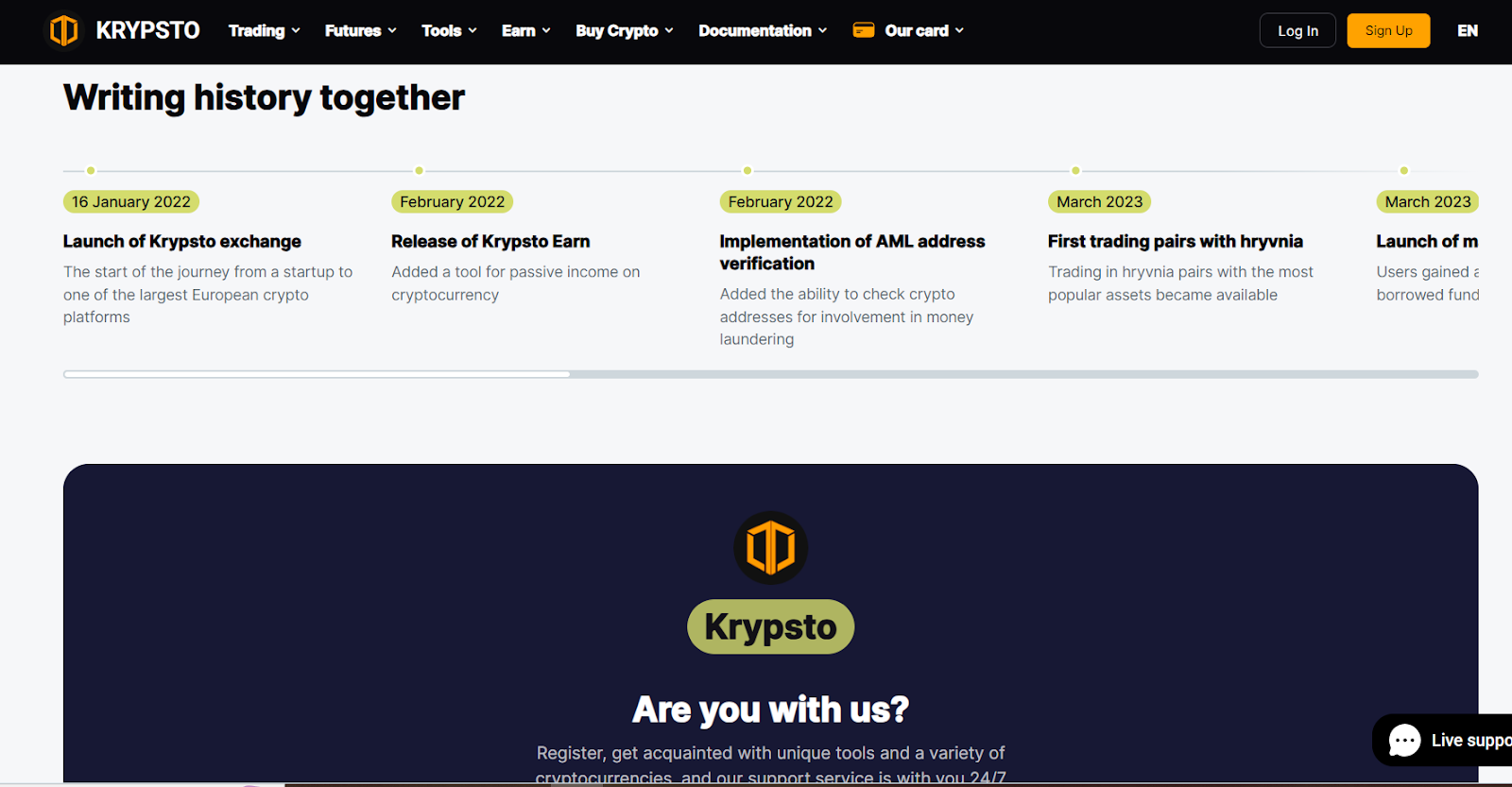This screenshot has height=787, width=1512.
Task: Click 'Added the ability to check crypto' description
Action: point(847,317)
